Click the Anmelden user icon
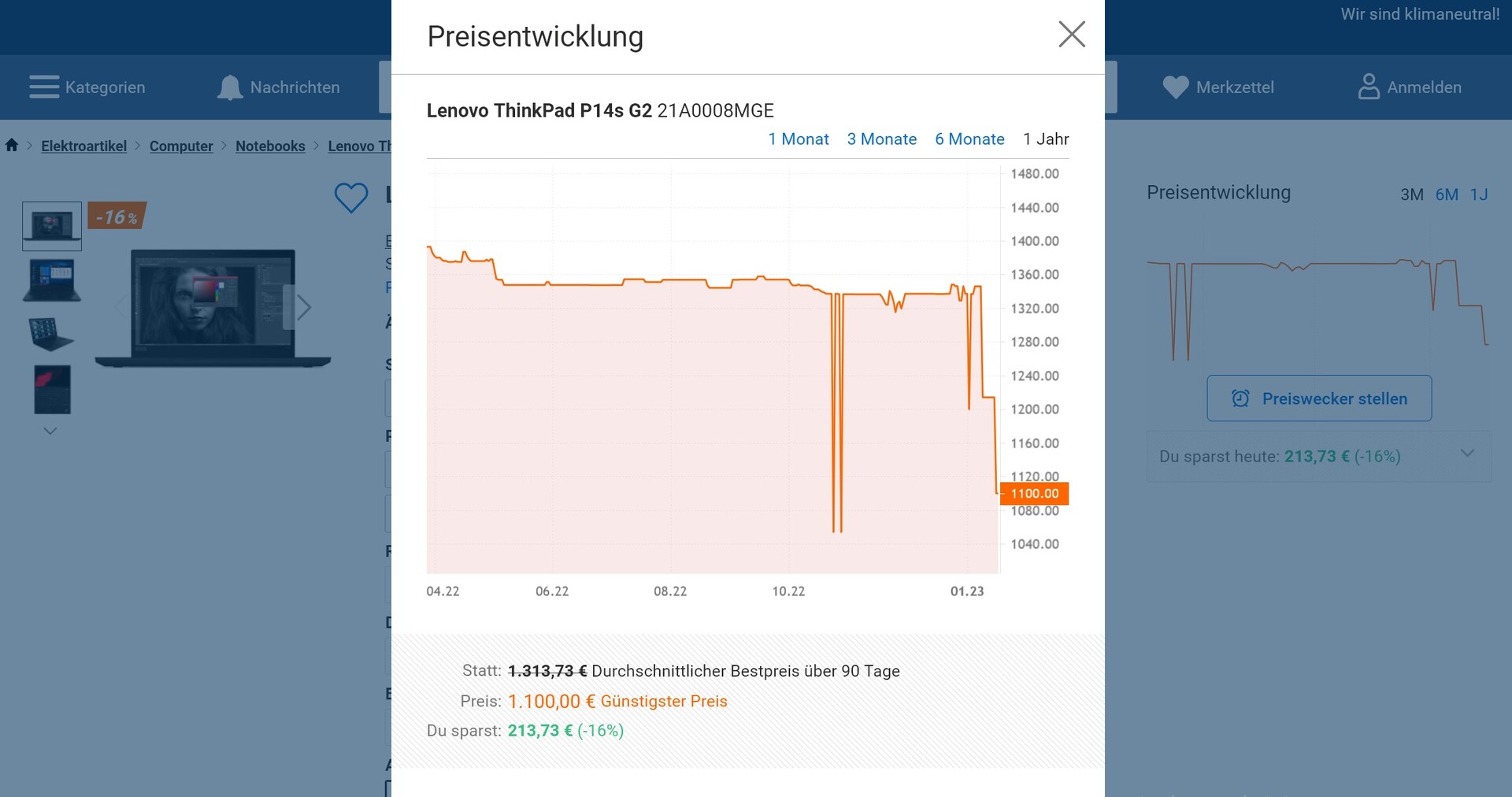1512x797 pixels. click(1369, 87)
